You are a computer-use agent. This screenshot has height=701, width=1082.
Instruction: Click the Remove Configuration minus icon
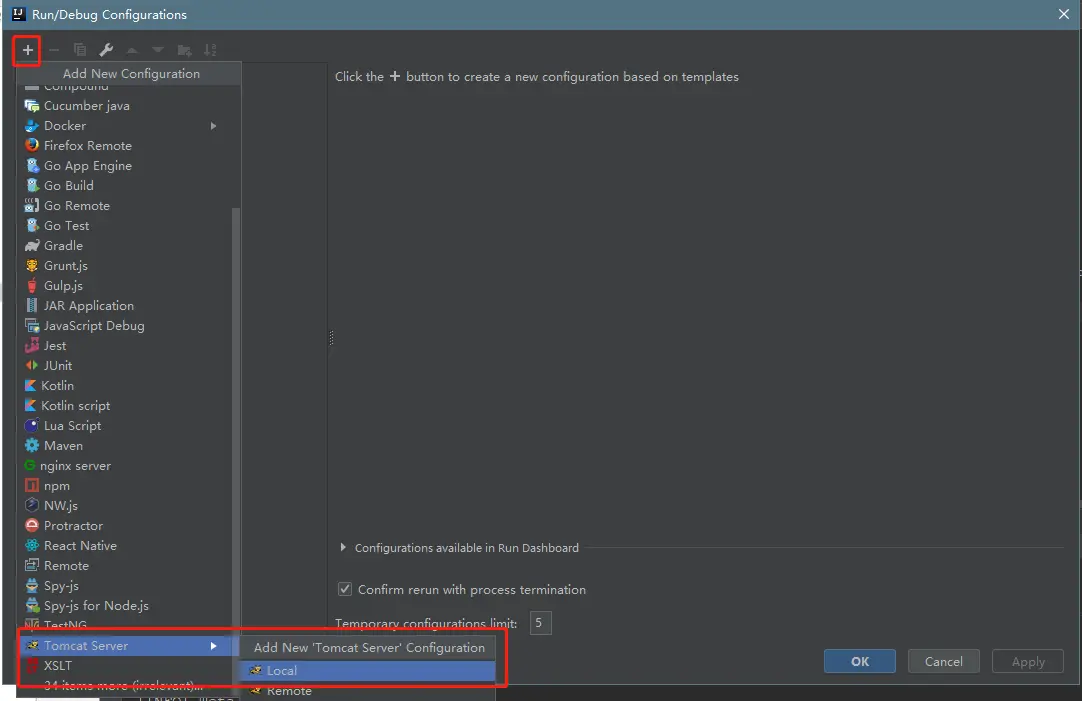point(54,50)
